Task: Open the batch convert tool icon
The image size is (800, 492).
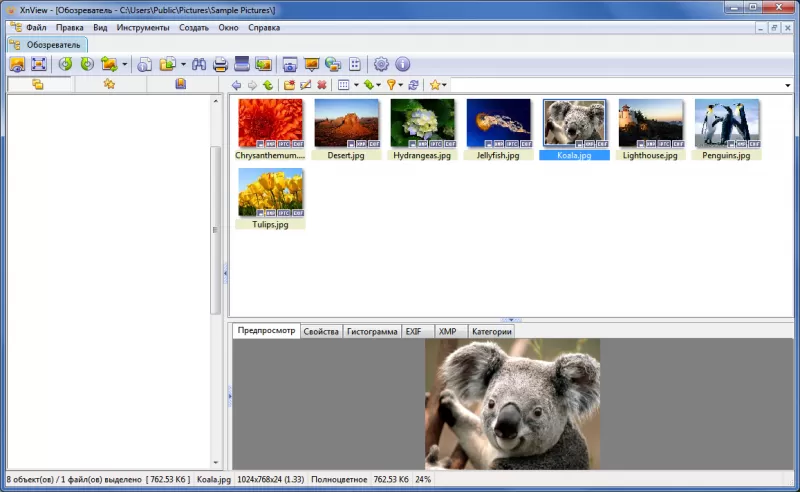Action: pos(263,64)
